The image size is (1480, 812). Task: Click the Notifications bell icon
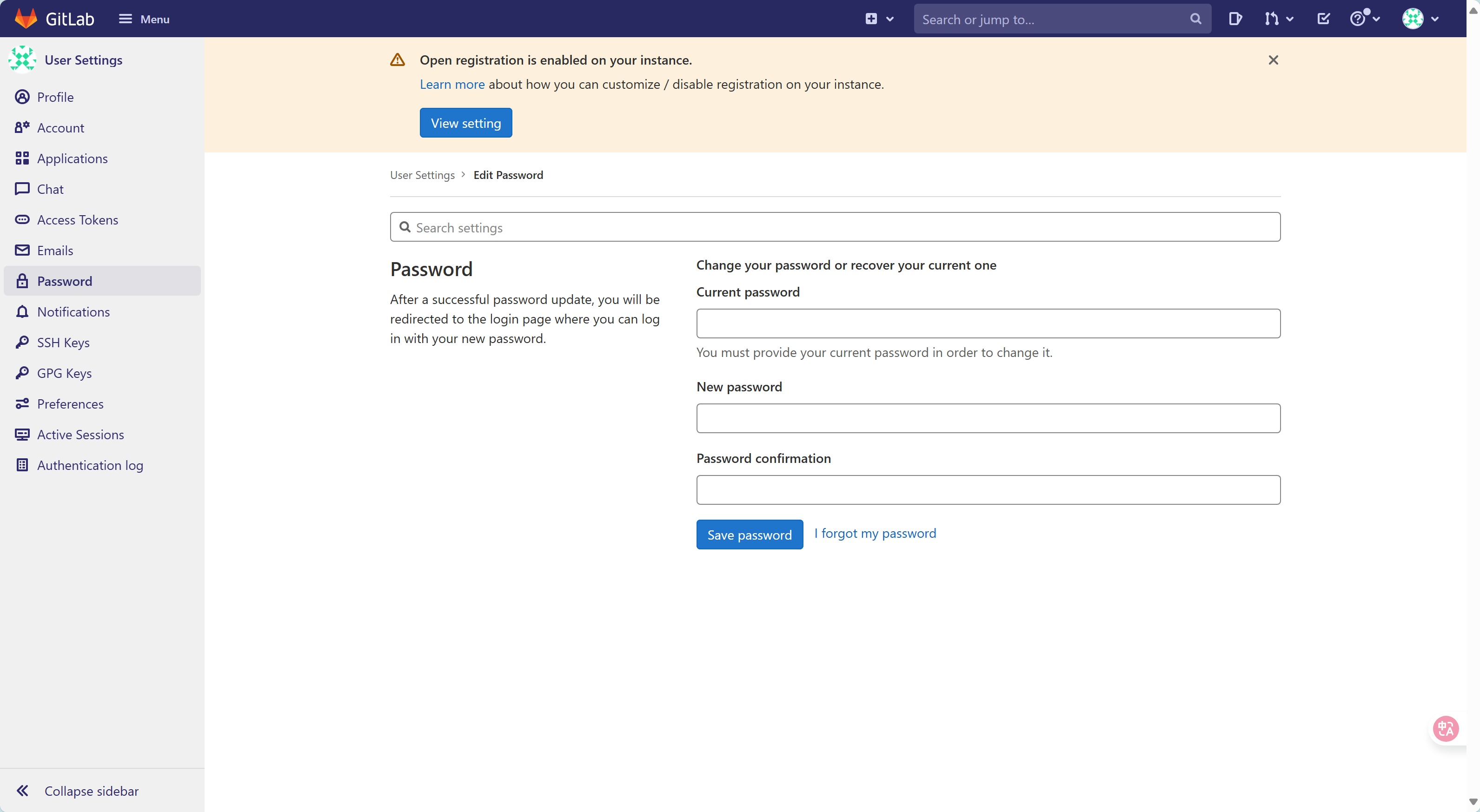click(x=22, y=311)
